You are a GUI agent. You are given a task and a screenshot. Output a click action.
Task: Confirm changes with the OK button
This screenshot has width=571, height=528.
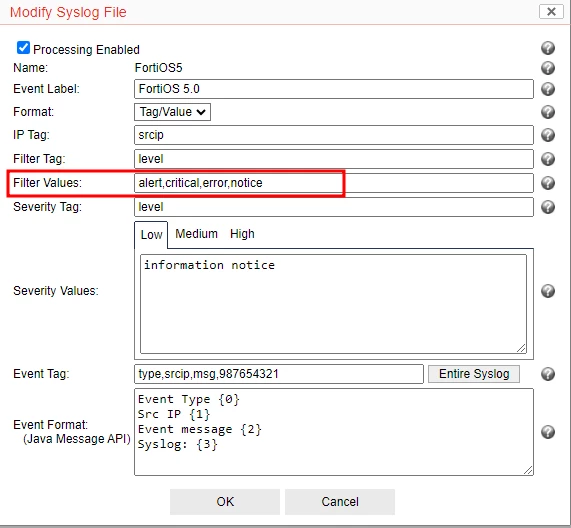point(225,502)
